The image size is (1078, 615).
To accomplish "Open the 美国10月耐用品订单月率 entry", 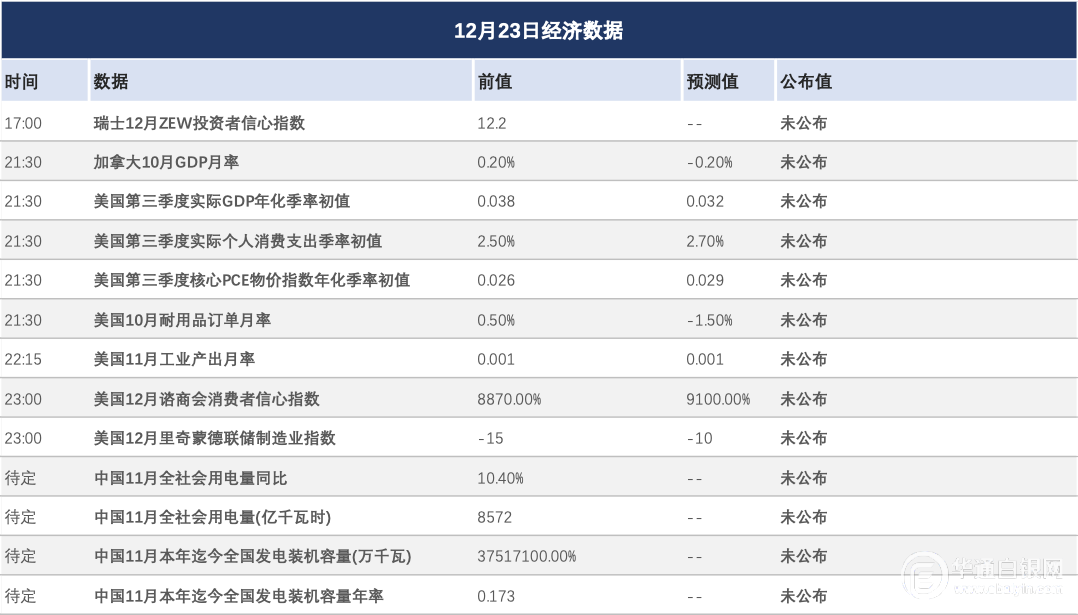I will [182, 320].
